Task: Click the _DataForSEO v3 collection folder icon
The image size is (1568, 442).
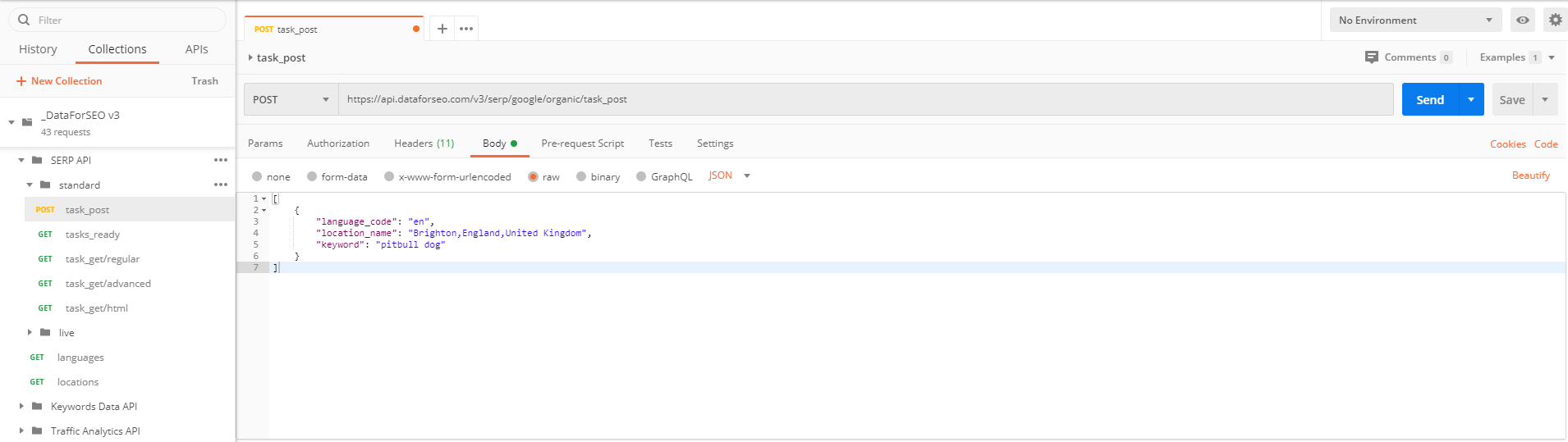Action: tap(27, 122)
